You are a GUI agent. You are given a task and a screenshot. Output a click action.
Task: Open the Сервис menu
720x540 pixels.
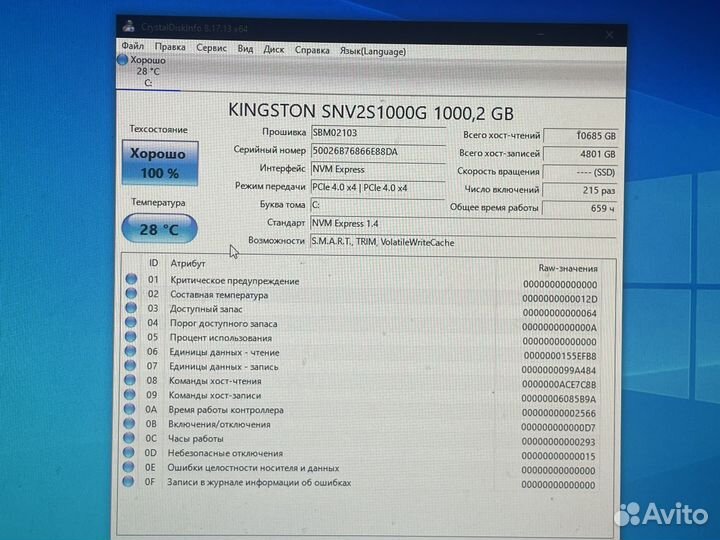[x=211, y=48]
